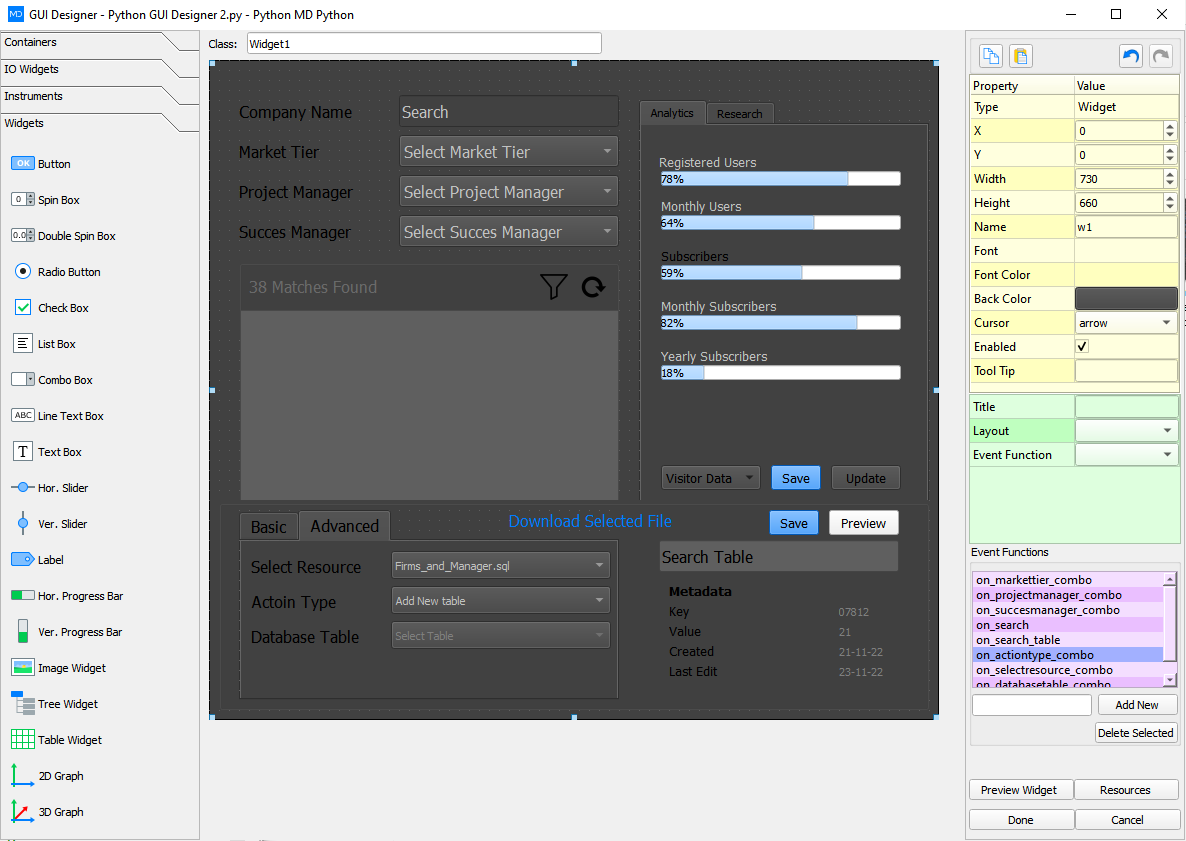1186x841 pixels.
Task: Click the undo arrow icon
Action: click(1131, 56)
